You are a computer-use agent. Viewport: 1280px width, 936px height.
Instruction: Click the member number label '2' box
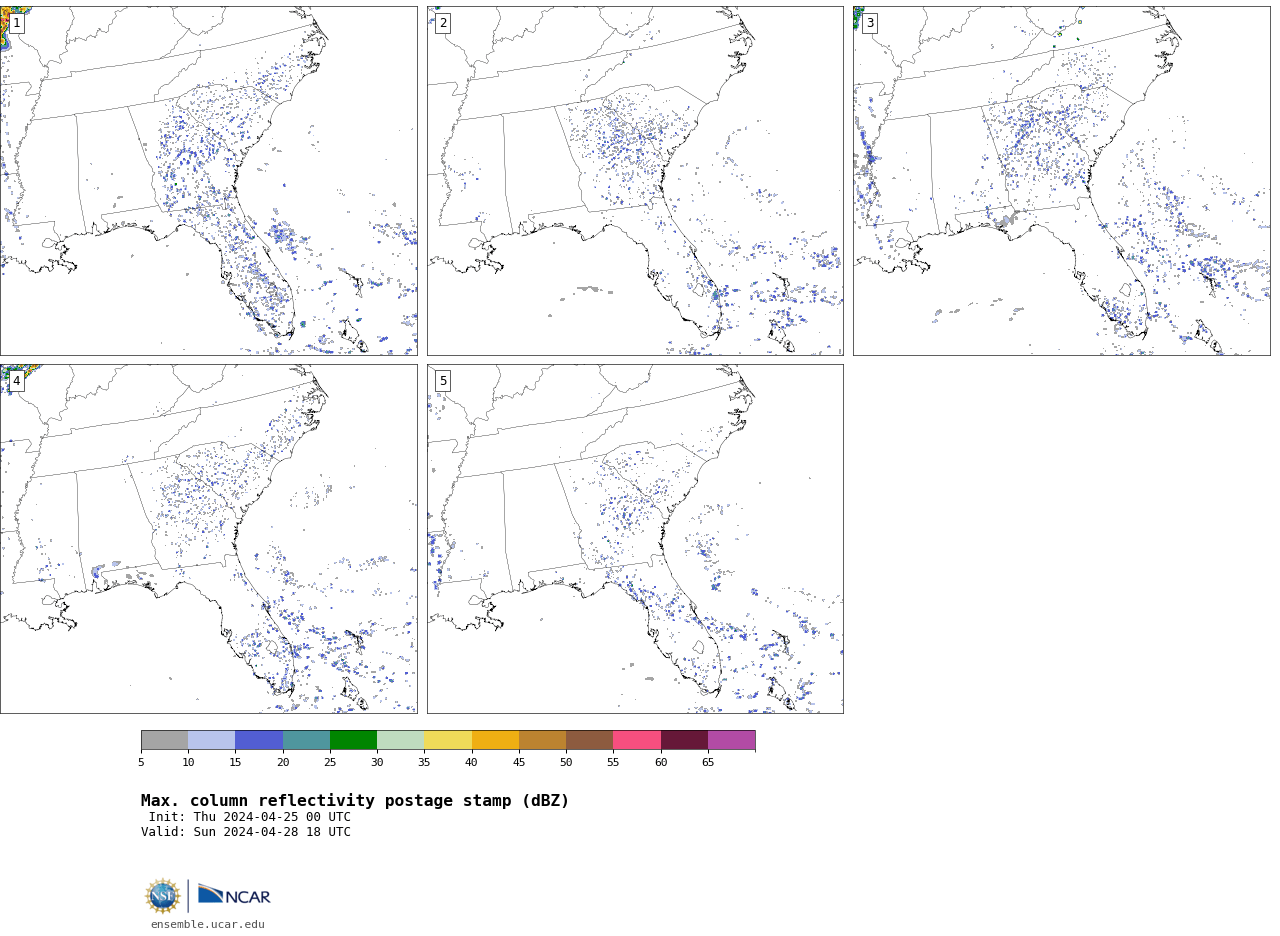click(x=443, y=23)
